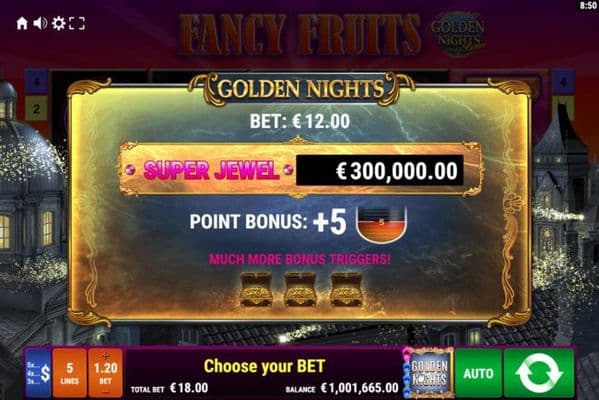Decrease bet with the minus on 1.20 Bet
Screen dimensions: 599x400
point(105,392)
